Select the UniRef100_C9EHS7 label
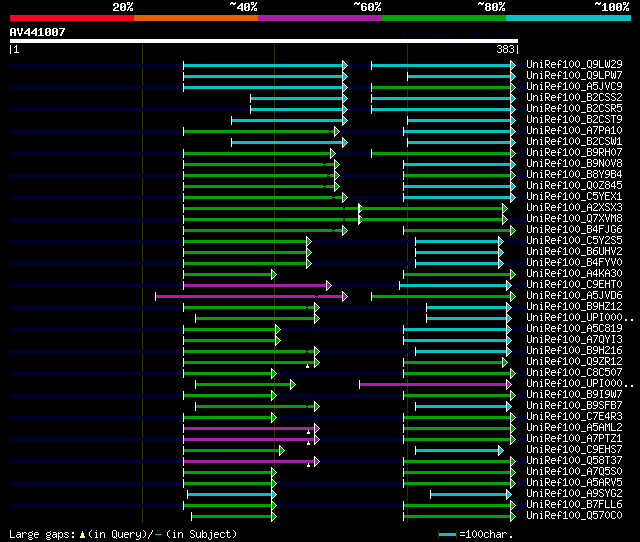Screen dimensions: 640x542 (574, 450)
